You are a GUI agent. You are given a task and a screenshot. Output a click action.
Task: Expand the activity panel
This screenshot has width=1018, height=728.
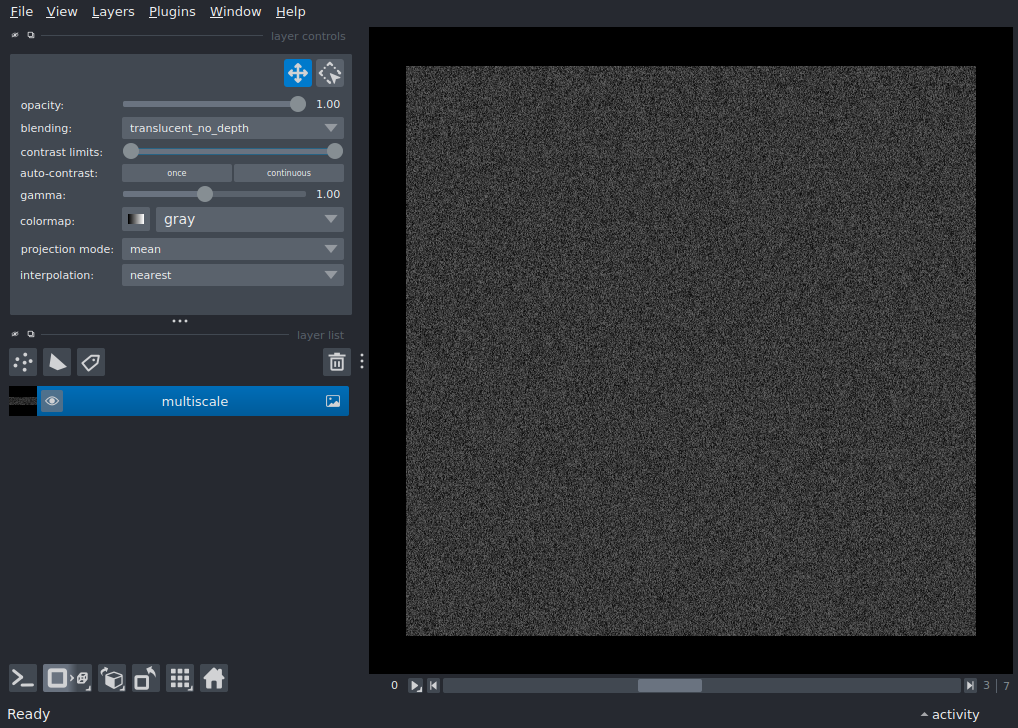coord(948,714)
